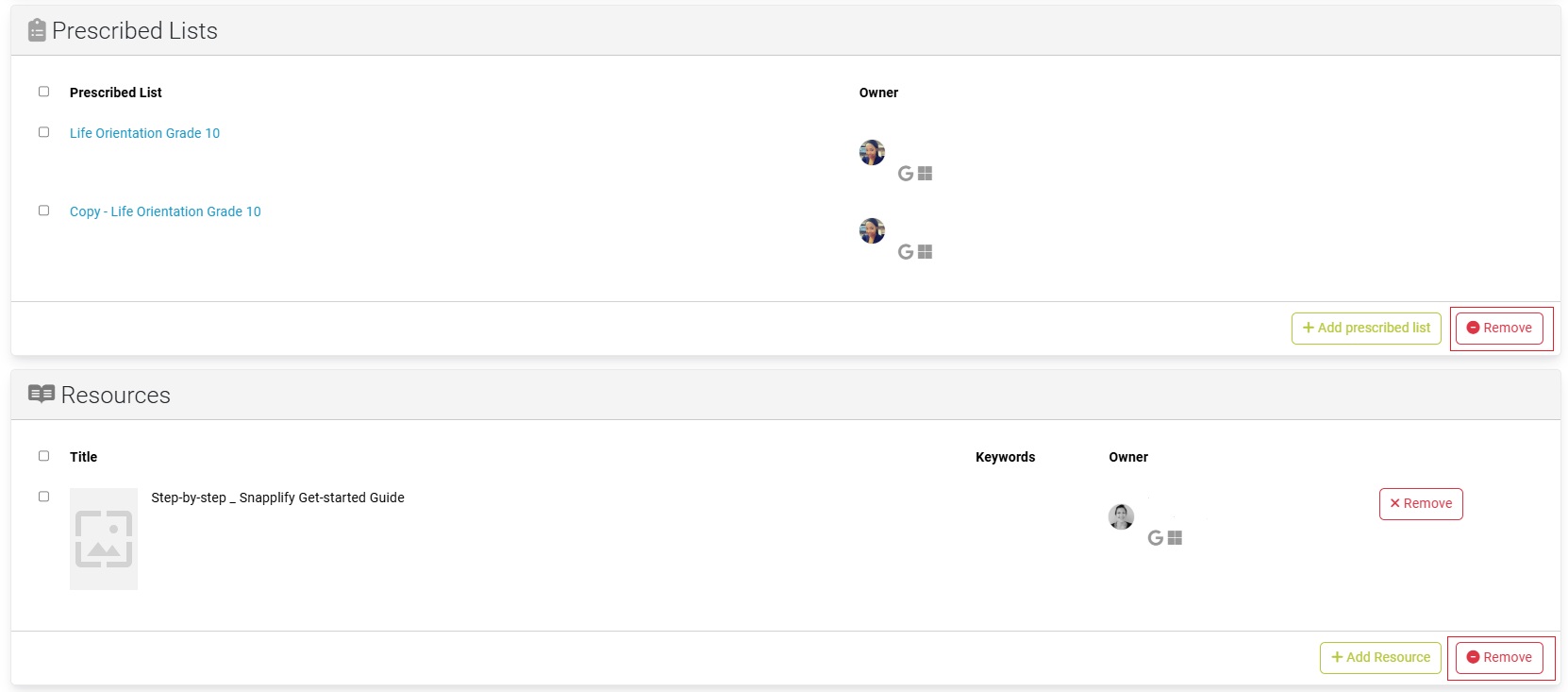Click the grid icon next to the resource owner
1568x692 pixels.
(1173, 537)
